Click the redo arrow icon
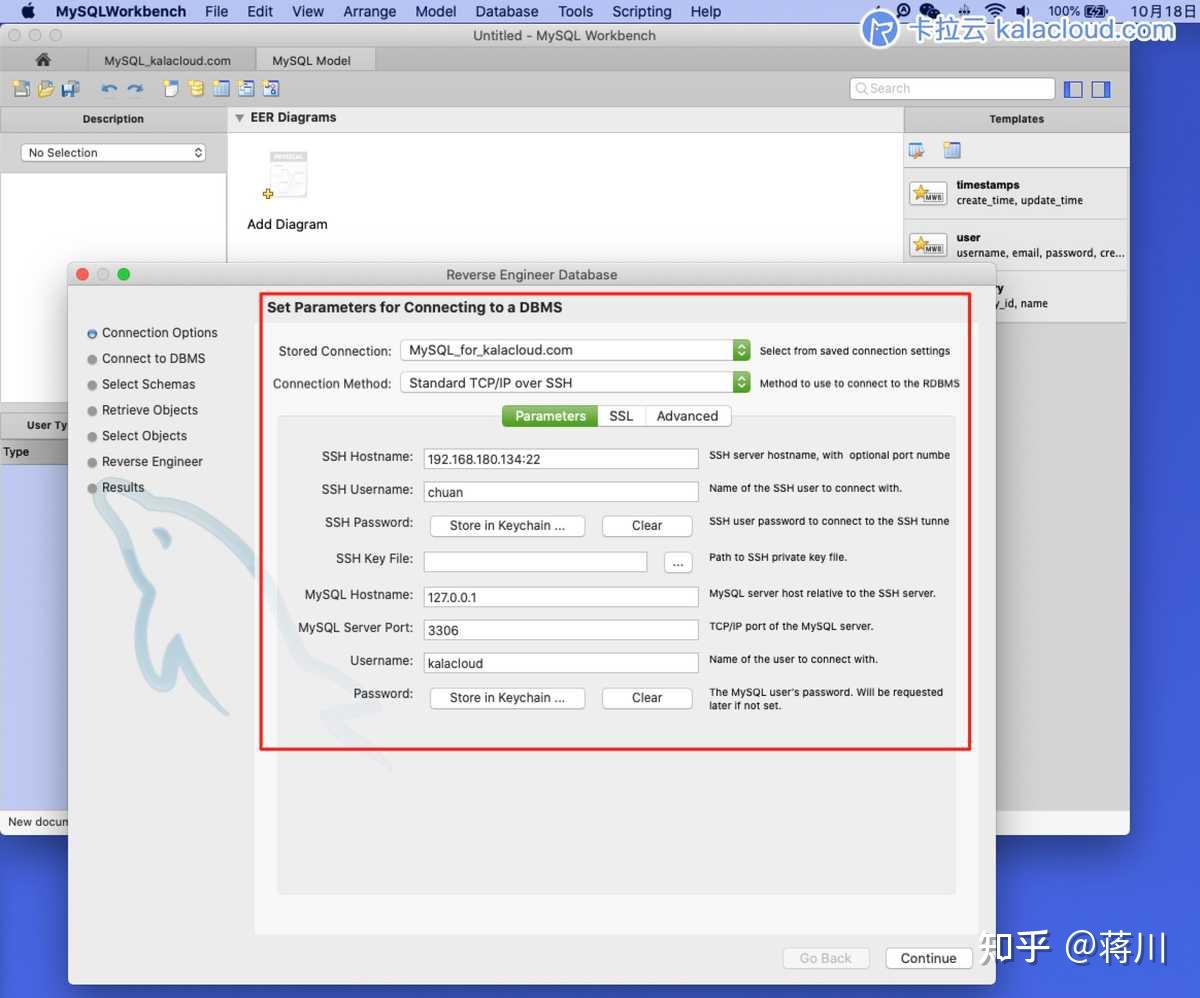Viewport: 1200px width, 998px height. click(135, 89)
